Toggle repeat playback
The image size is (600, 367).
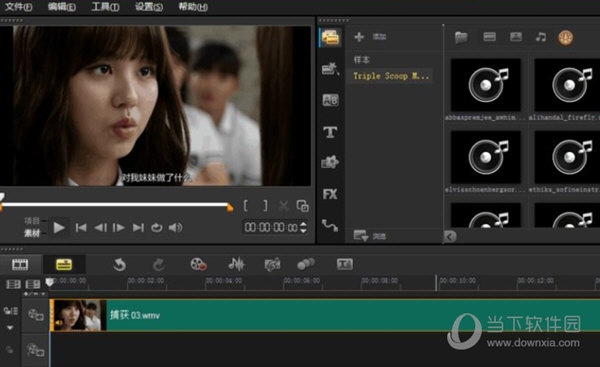coord(157,228)
